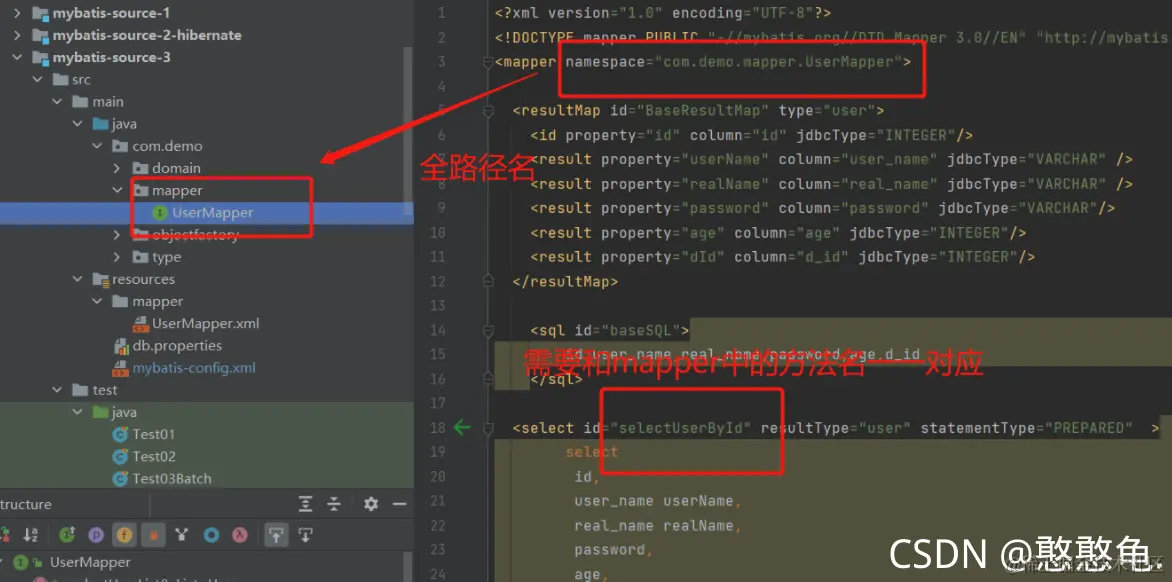Image resolution: width=1172 pixels, height=582 pixels.
Task: Select java folder under test
Action: pyautogui.click(x=124, y=412)
